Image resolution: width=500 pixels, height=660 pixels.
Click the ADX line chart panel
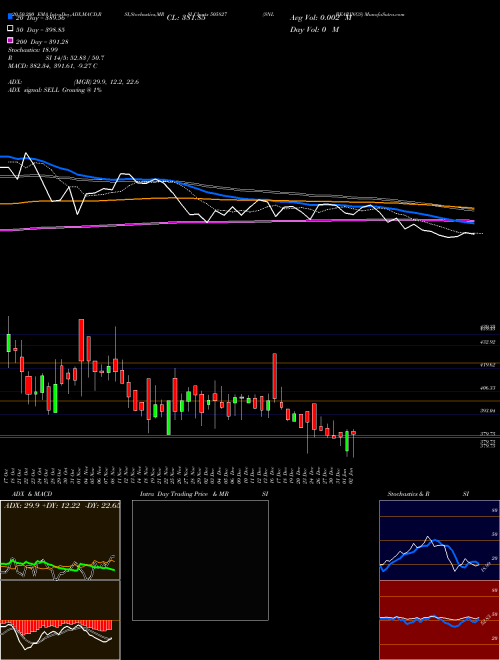click(60, 540)
